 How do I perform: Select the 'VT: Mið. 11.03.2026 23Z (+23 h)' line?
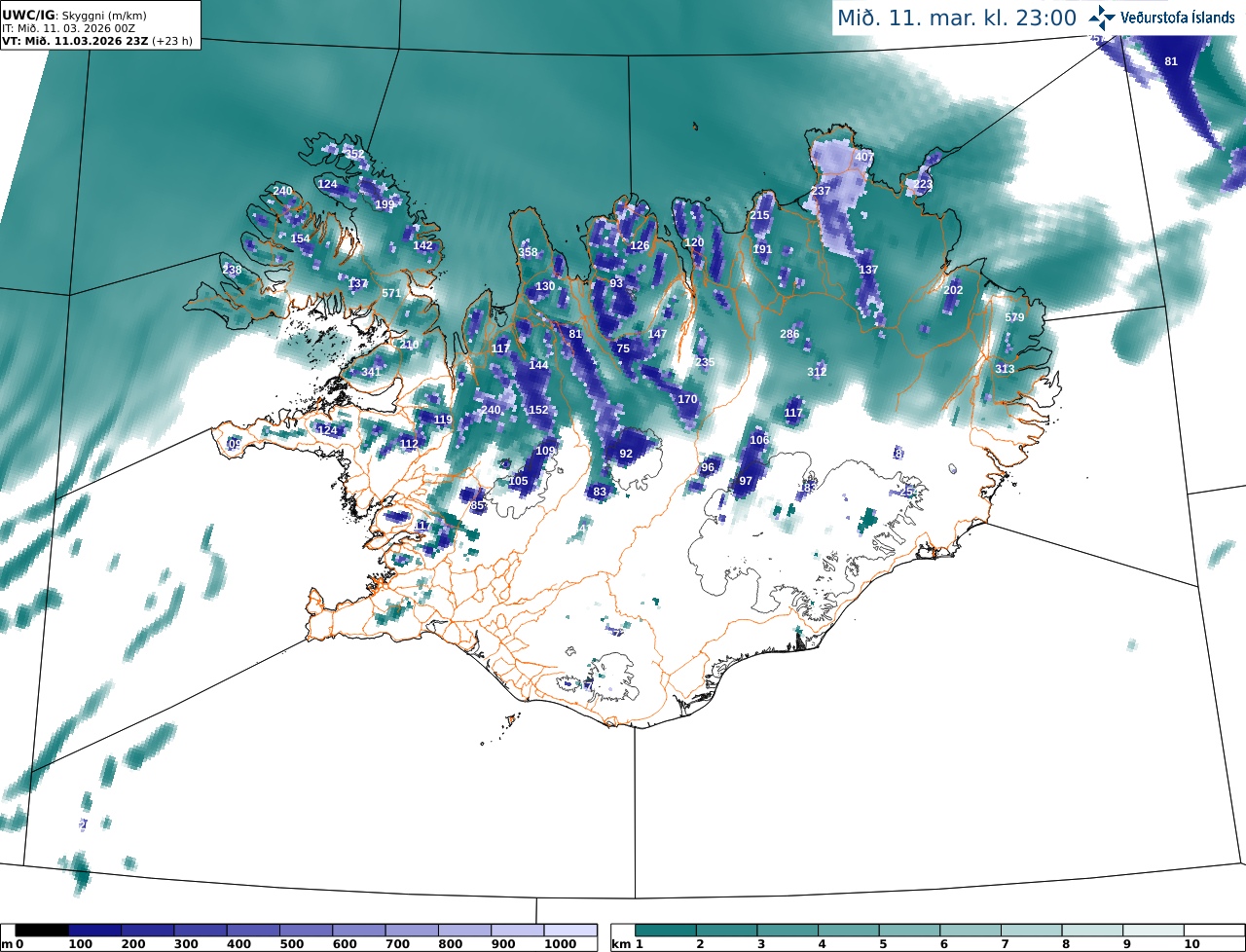97,42
